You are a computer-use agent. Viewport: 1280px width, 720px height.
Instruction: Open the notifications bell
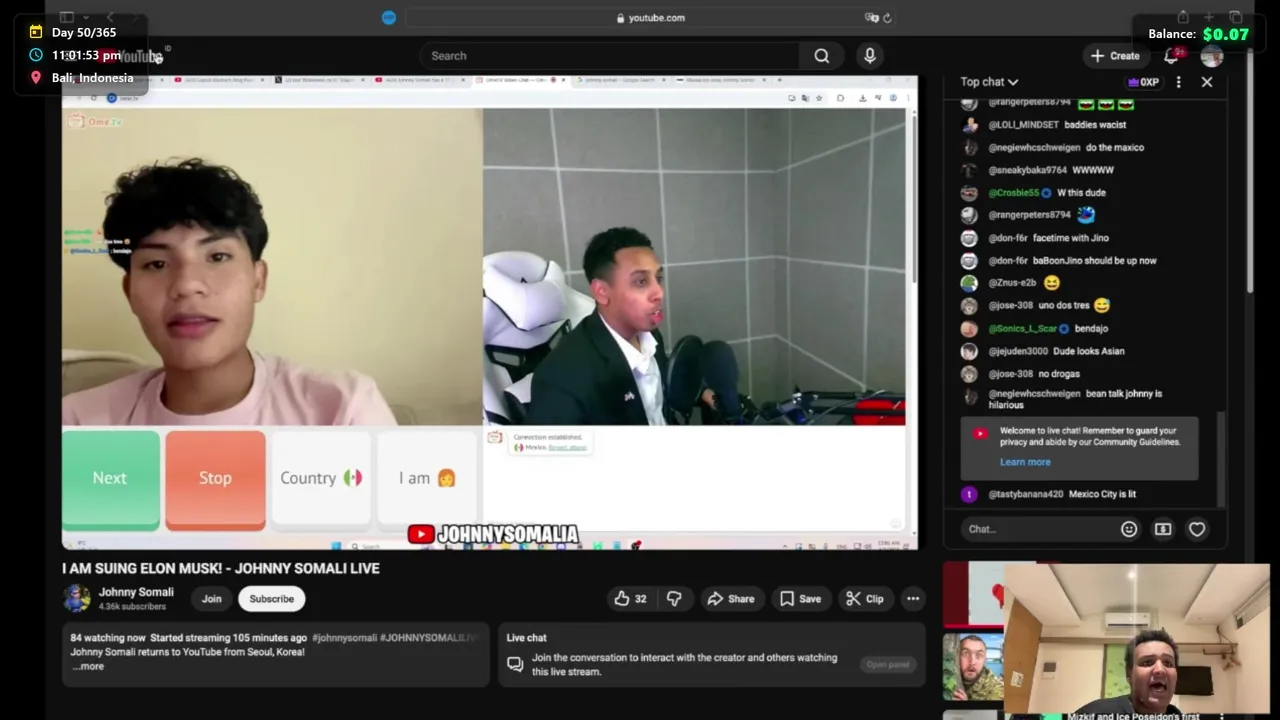pos(1171,56)
